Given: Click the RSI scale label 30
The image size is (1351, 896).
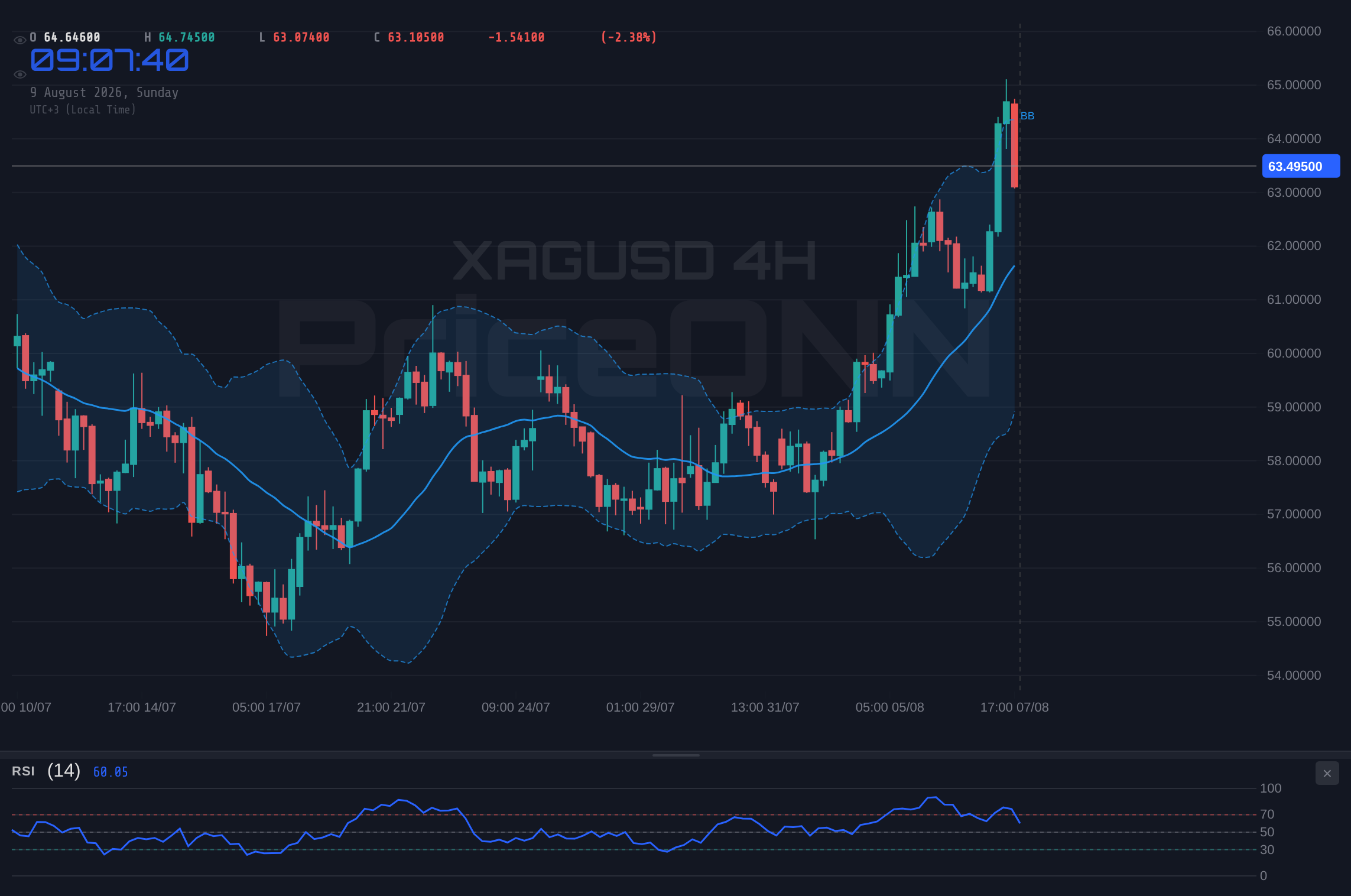Looking at the screenshot, I should [x=1266, y=850].
